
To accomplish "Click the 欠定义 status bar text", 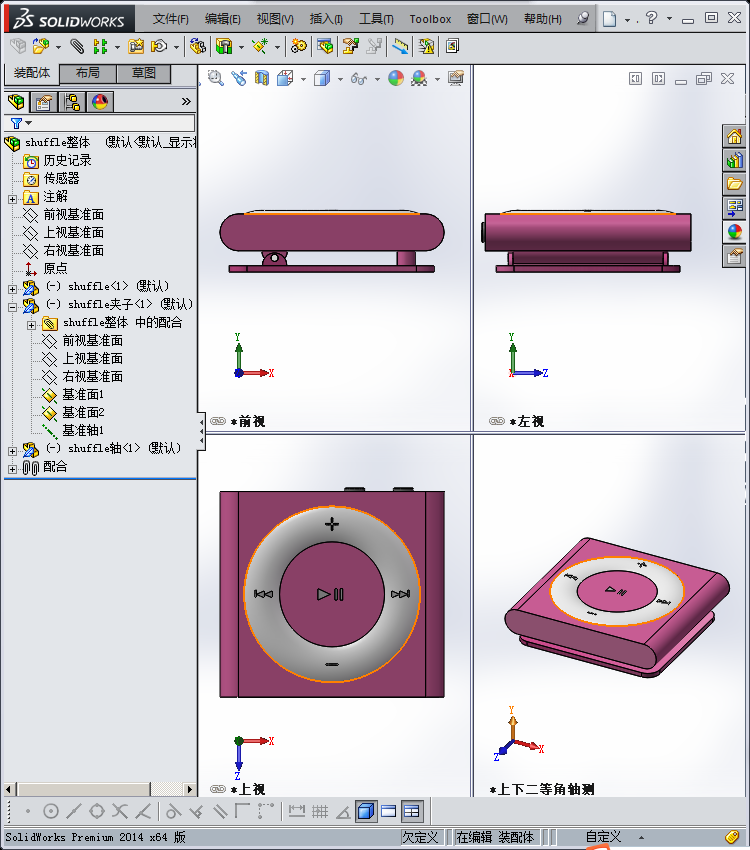I will [x=421, y=837].
